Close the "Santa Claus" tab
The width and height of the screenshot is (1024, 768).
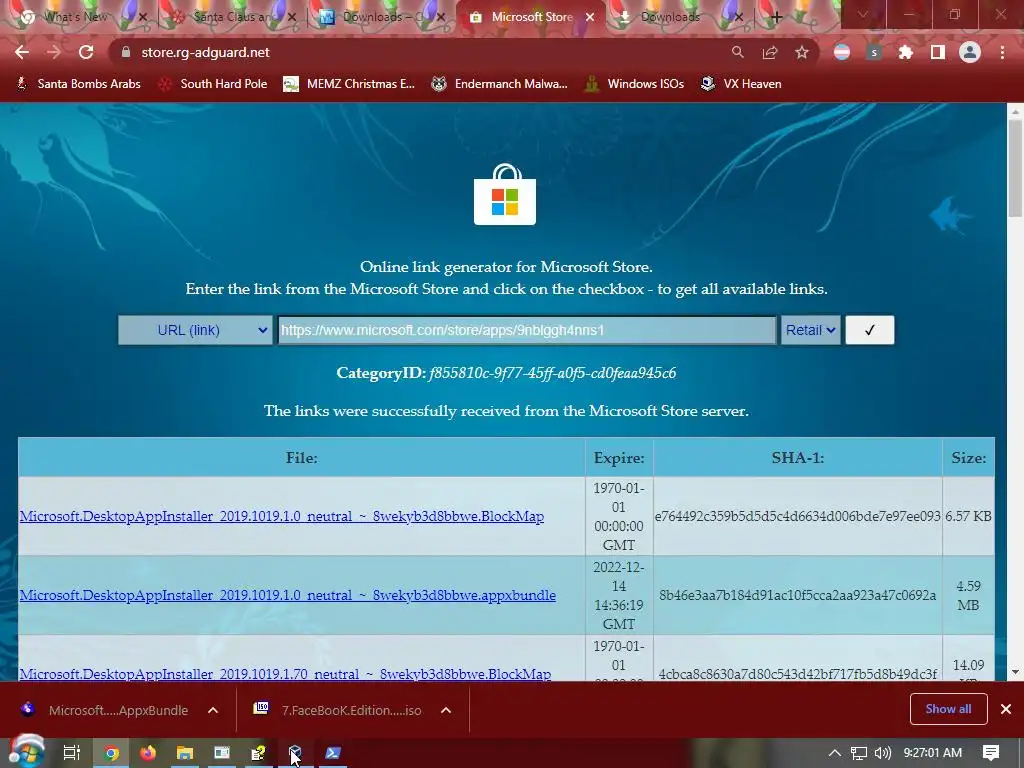(293, 17)
